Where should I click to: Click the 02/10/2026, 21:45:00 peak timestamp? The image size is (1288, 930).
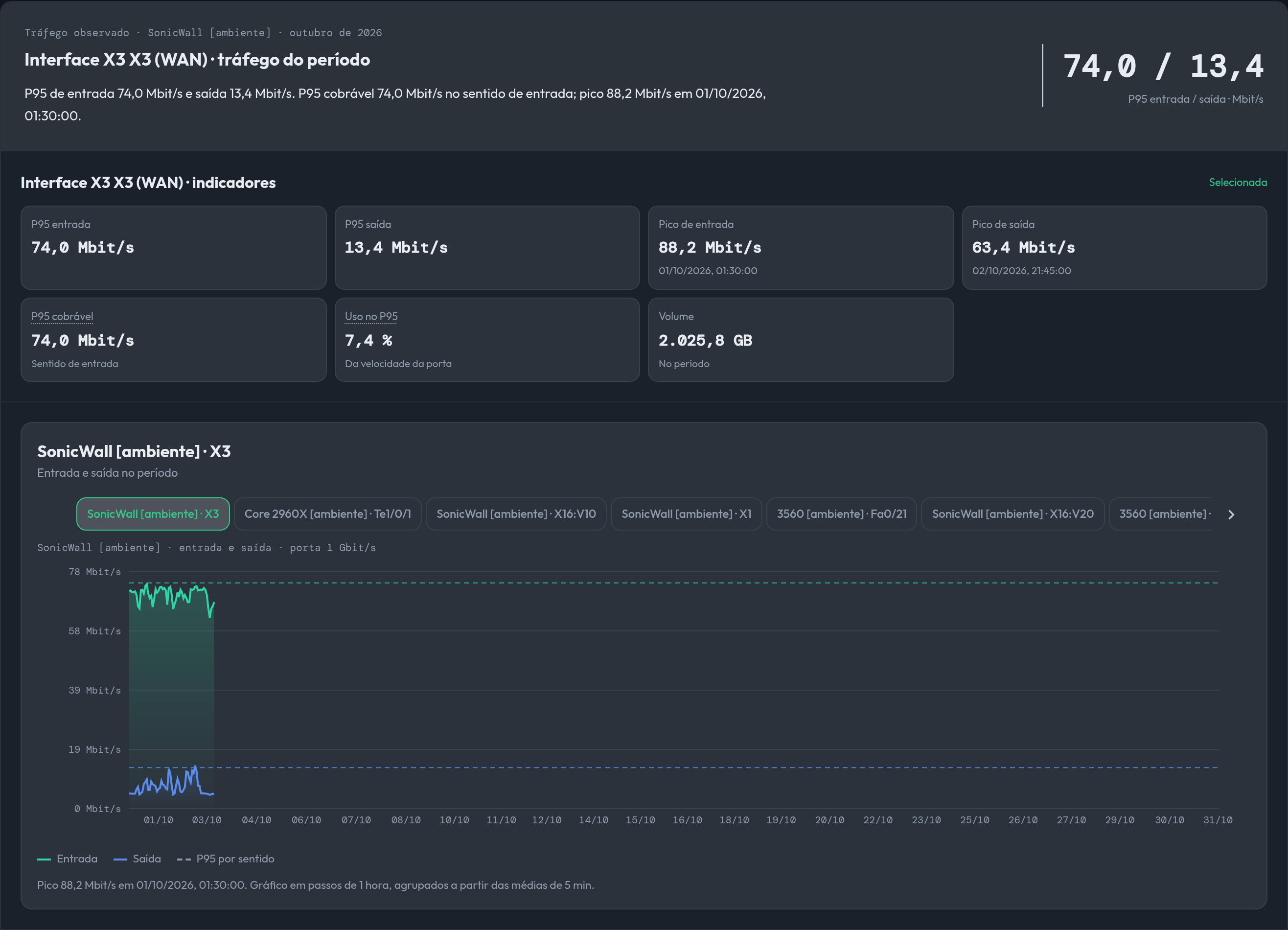(x=1021, y=270)
